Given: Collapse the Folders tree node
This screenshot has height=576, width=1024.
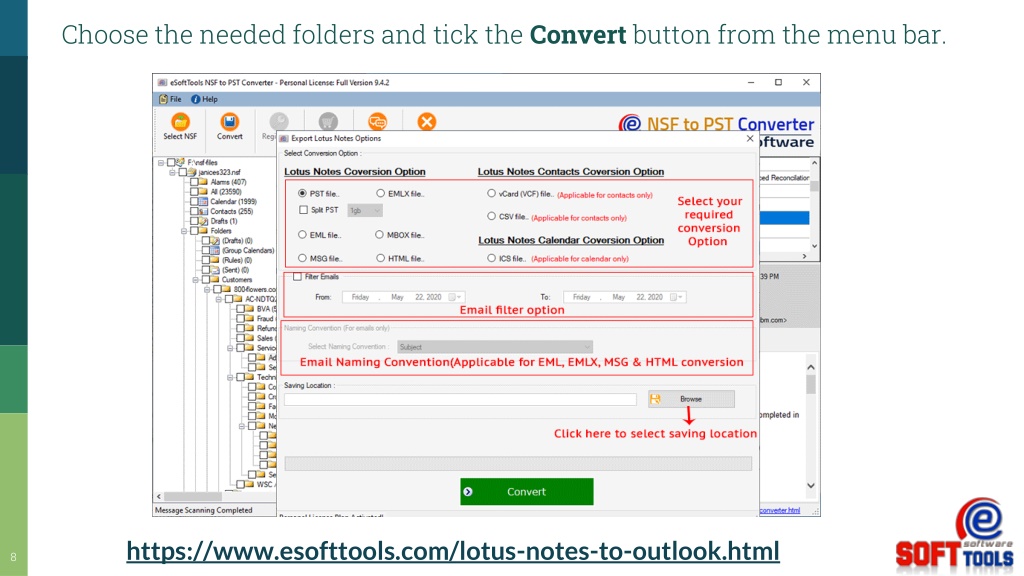Looking at the screenshot, I should pos(184,231).
